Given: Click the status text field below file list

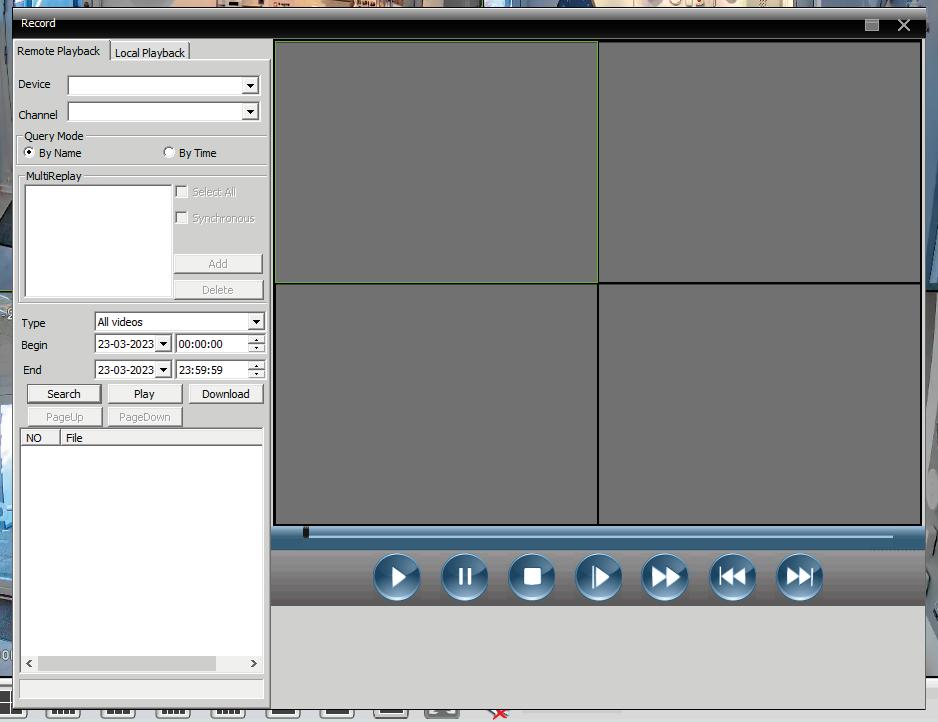Looking at the screenshot, I should pos(142,689).
